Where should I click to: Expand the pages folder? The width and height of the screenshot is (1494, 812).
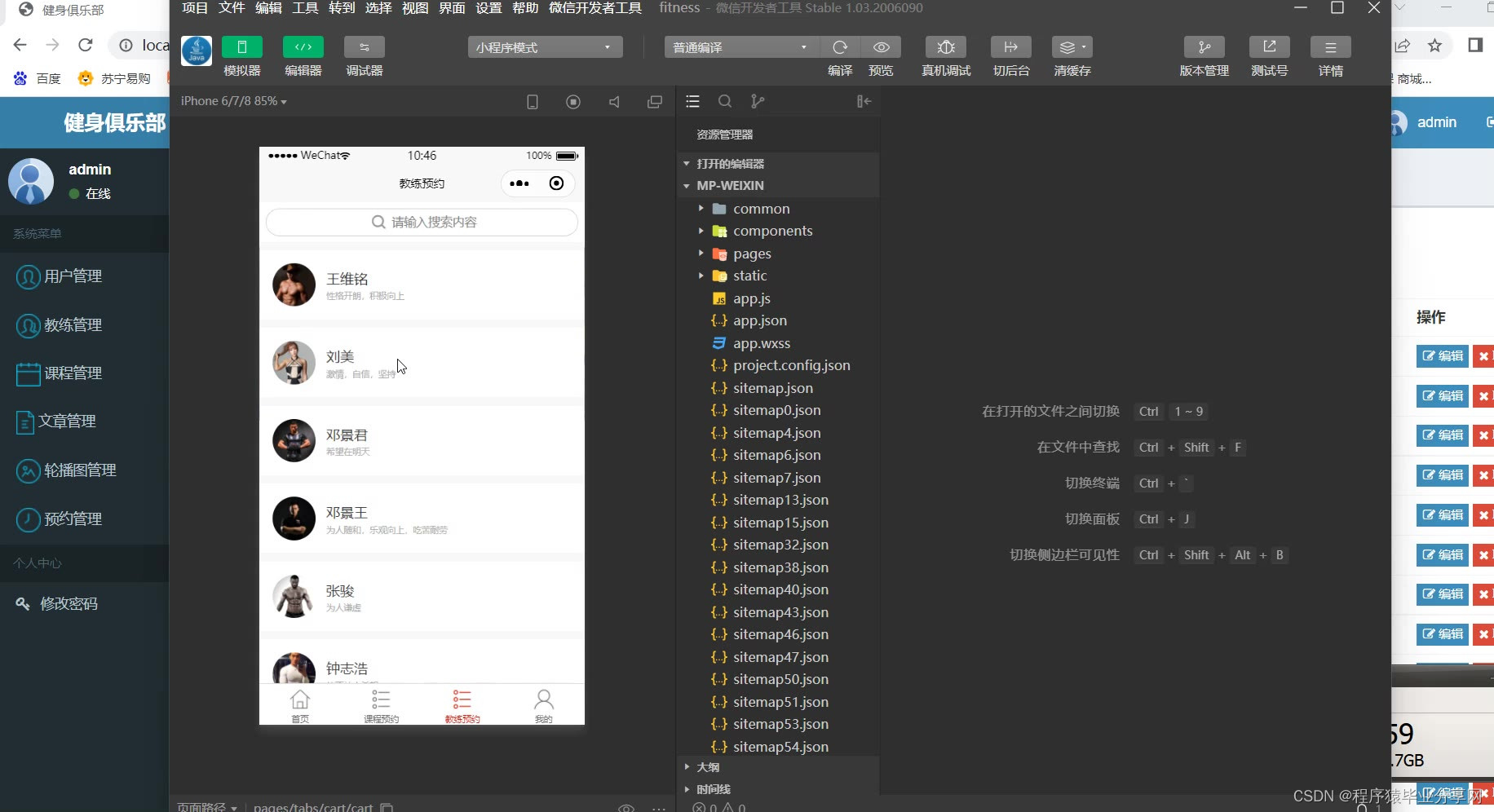[x=778, y=254]
